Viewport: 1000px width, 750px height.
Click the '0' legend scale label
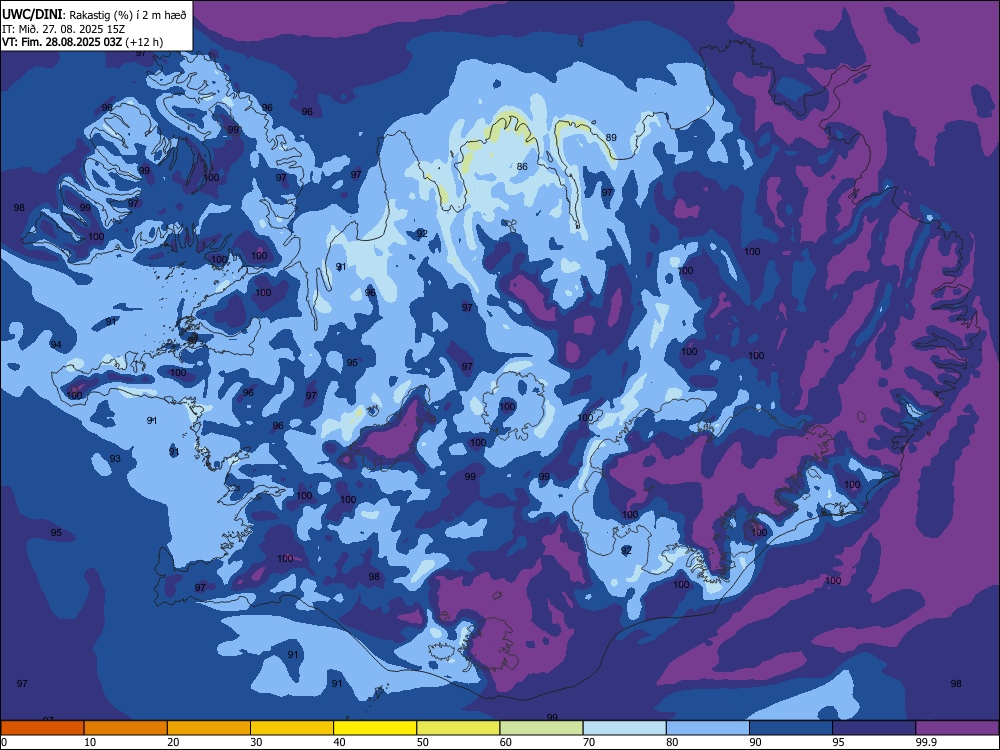tap(5, 742)
